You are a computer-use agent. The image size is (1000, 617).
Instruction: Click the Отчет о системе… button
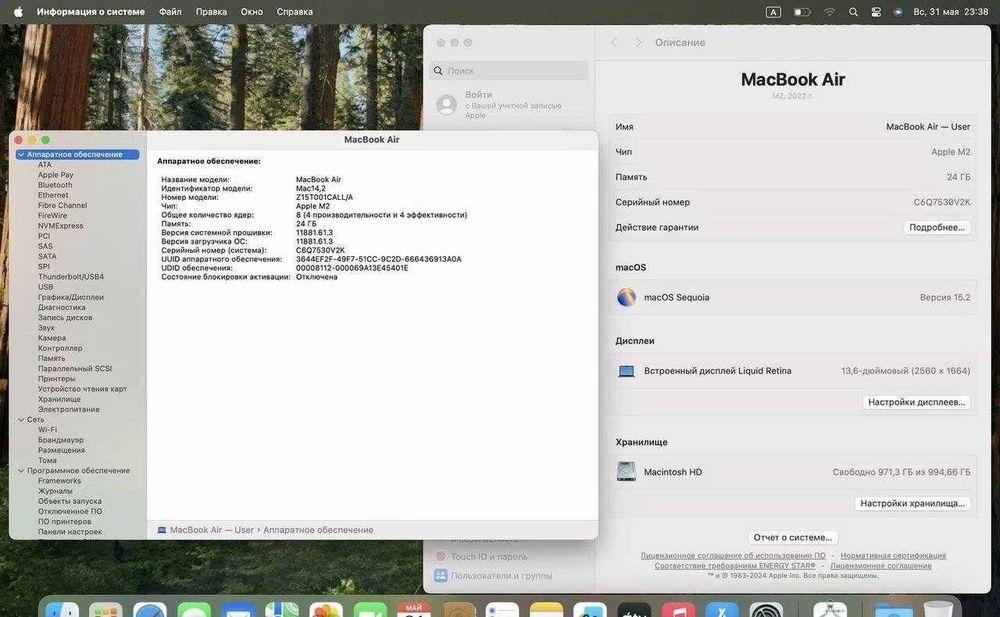click(793, 537)
